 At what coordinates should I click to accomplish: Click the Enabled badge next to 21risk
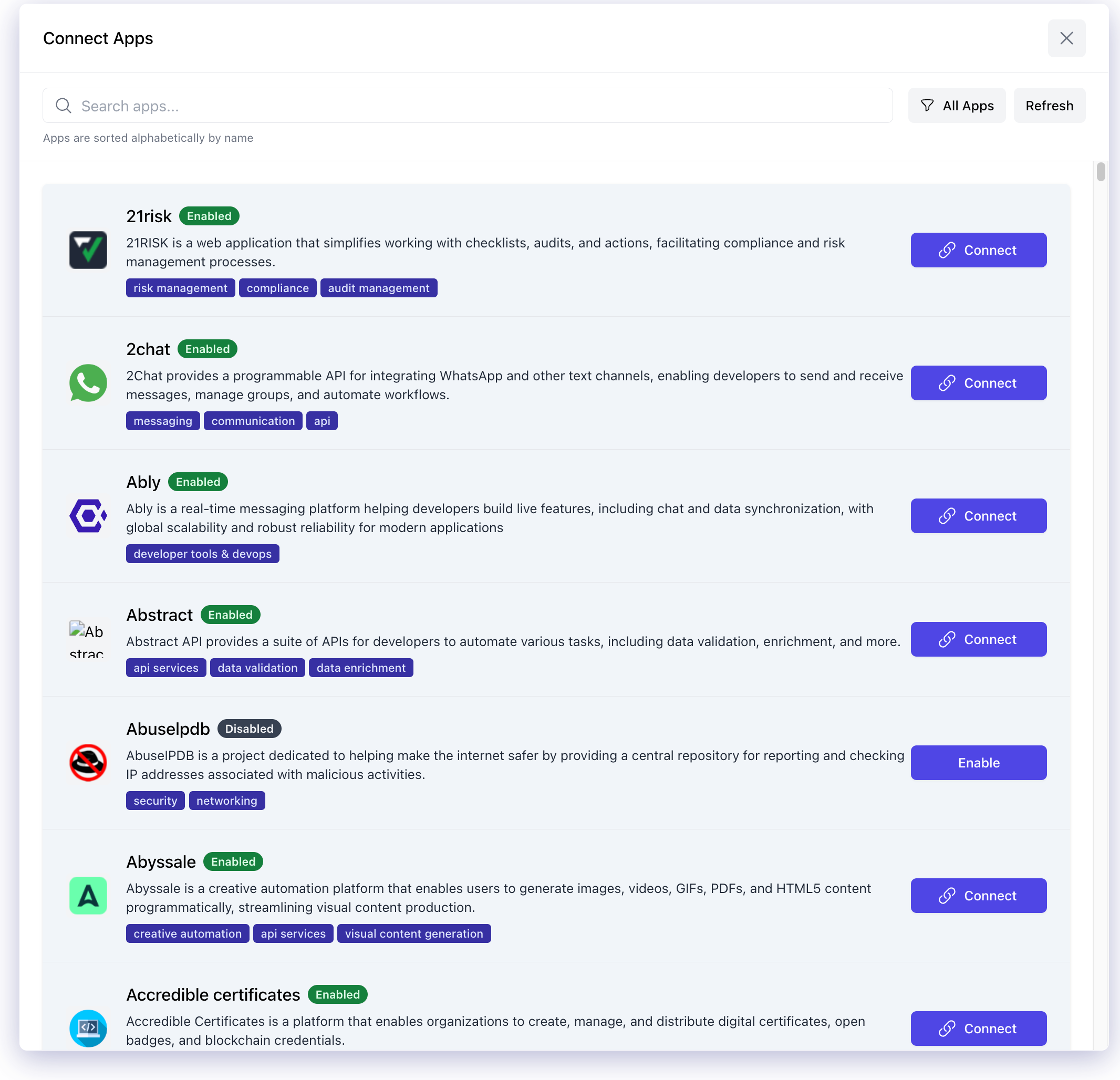click(209, 215)
